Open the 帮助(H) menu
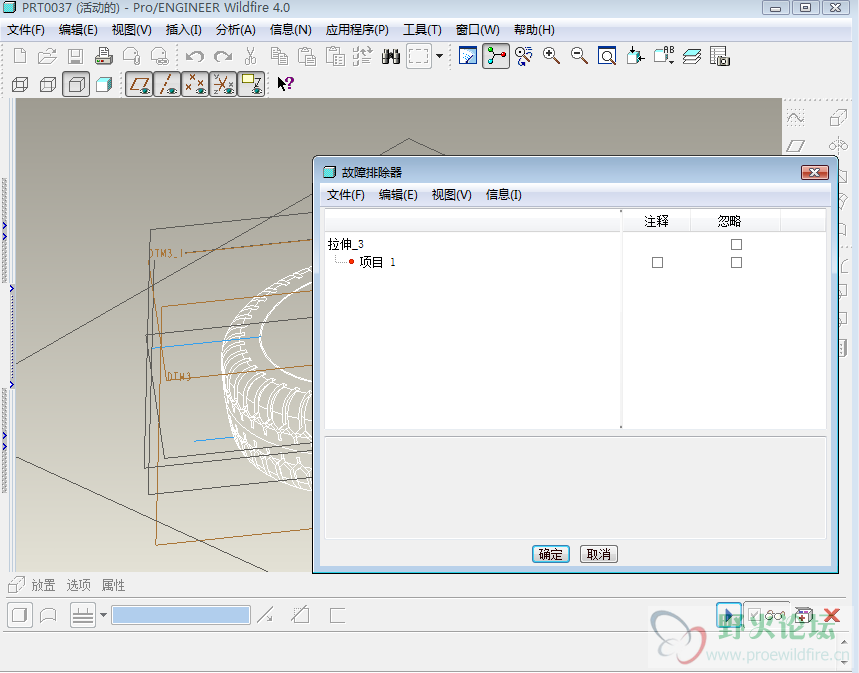 coord(534,30)
